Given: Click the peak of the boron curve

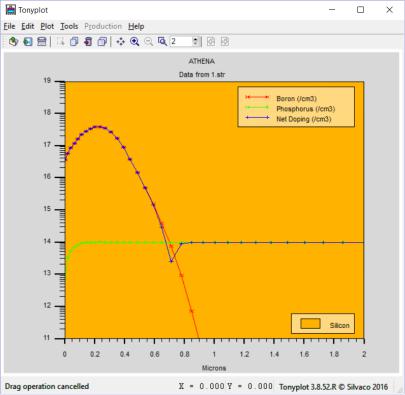Looking at the screenshot, I should [97, 126].
